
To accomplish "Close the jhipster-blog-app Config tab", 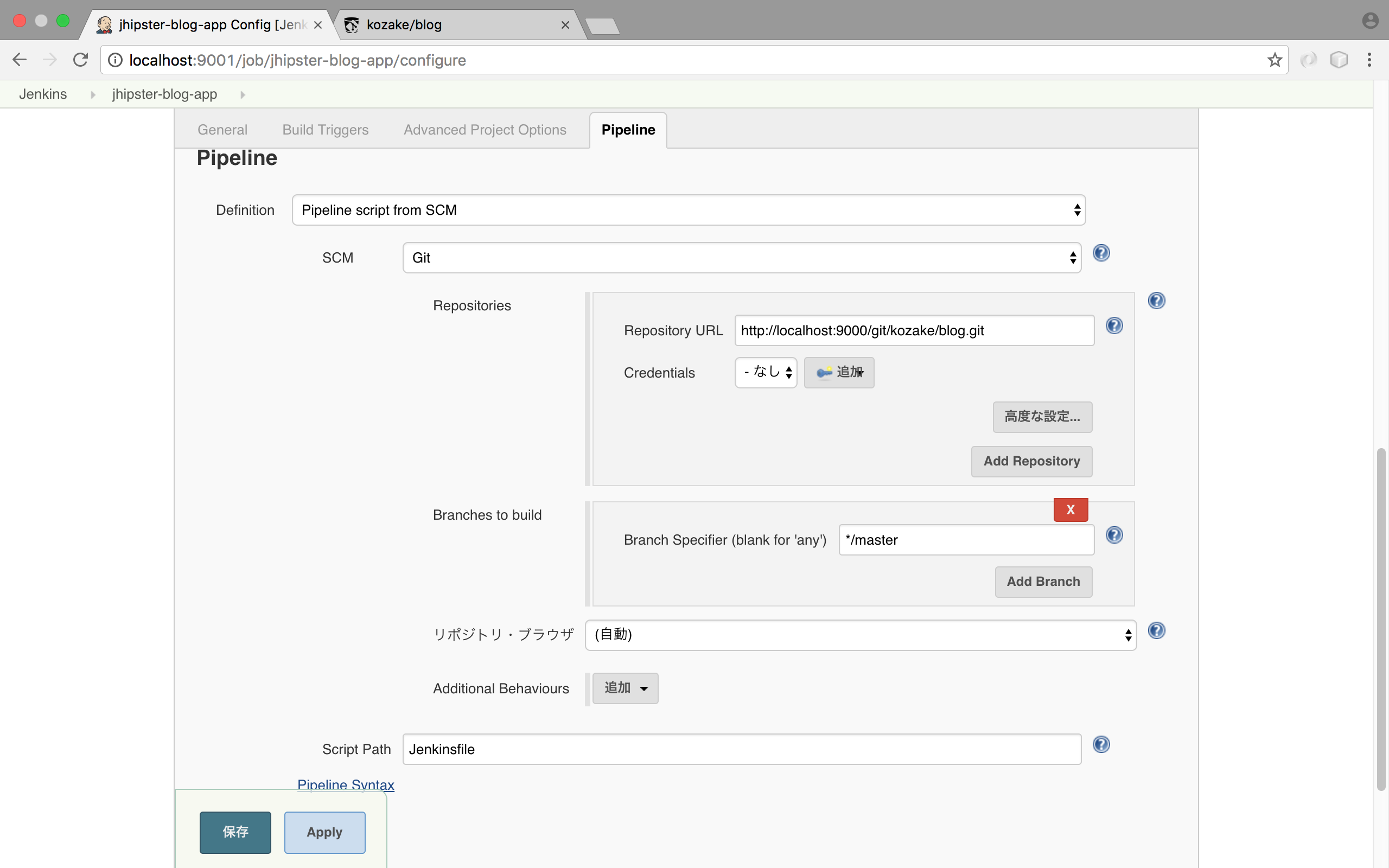I will [317, 25].
